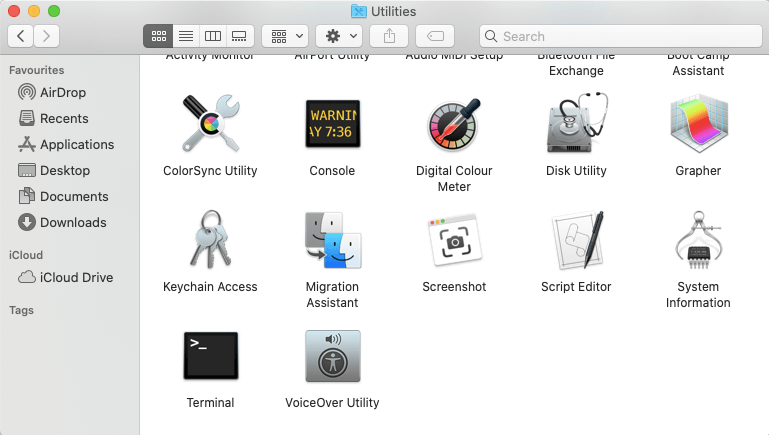Screen dimensions: 769x435
Task: Select the Grapher app icon
Action: coord(698,124)
